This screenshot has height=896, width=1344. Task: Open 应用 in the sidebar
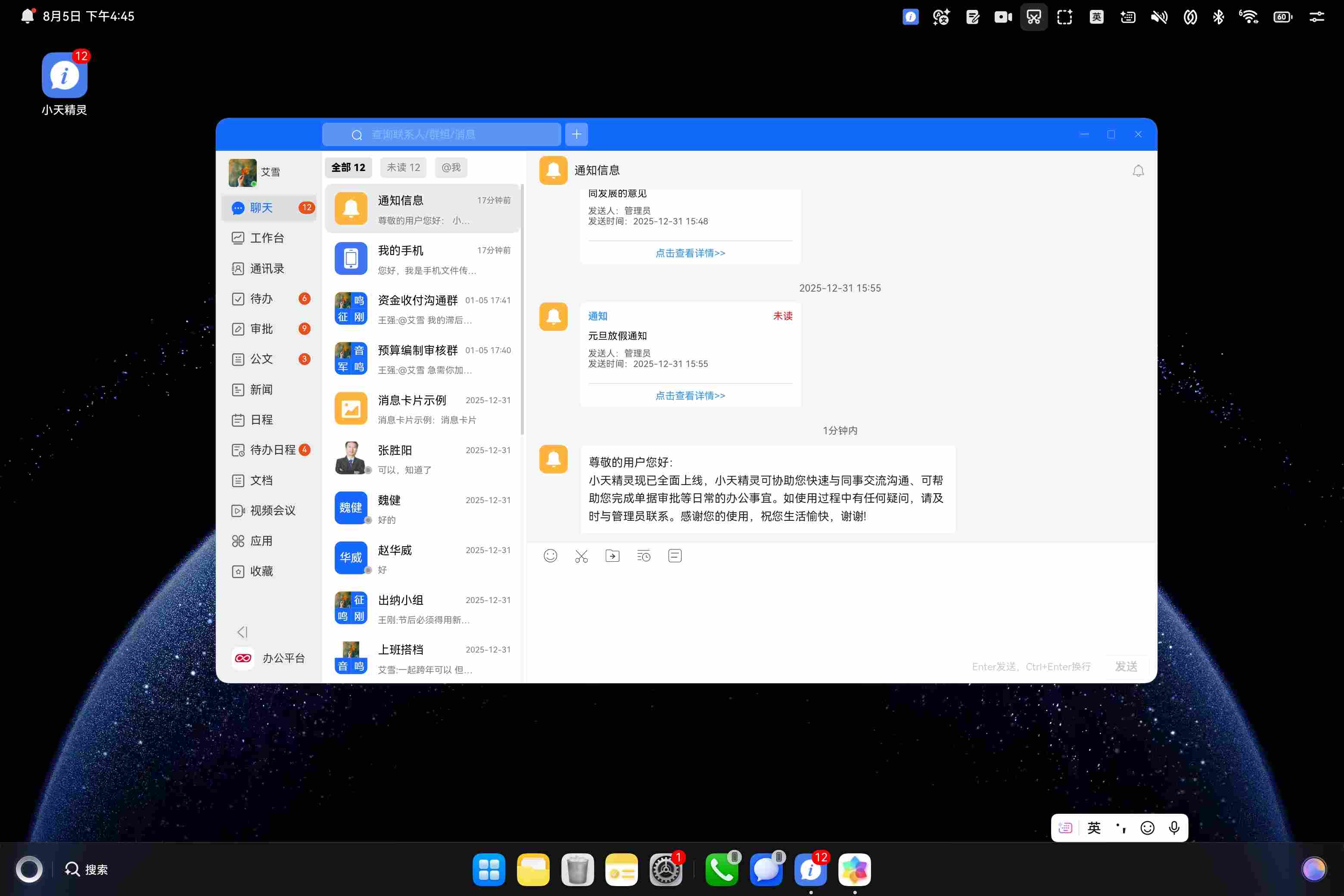click(x=268, y=541)
